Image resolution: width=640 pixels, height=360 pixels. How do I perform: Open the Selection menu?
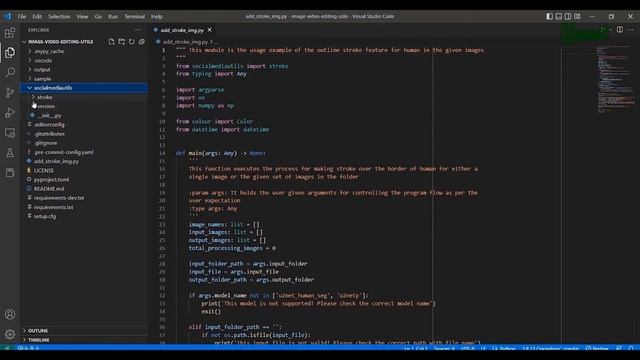point(59,16)
